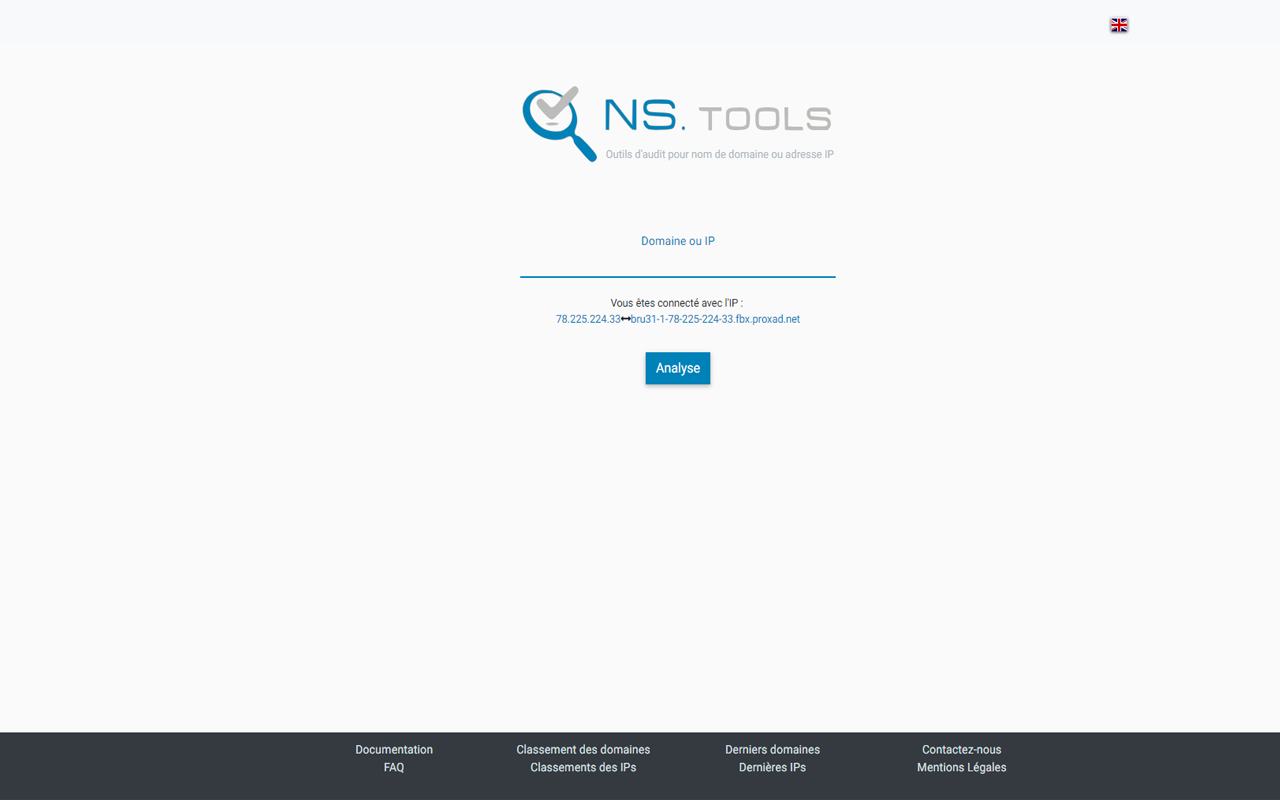1280x800 pixels.
Task: Open the FAQ footer link
Action: [394, 767]
